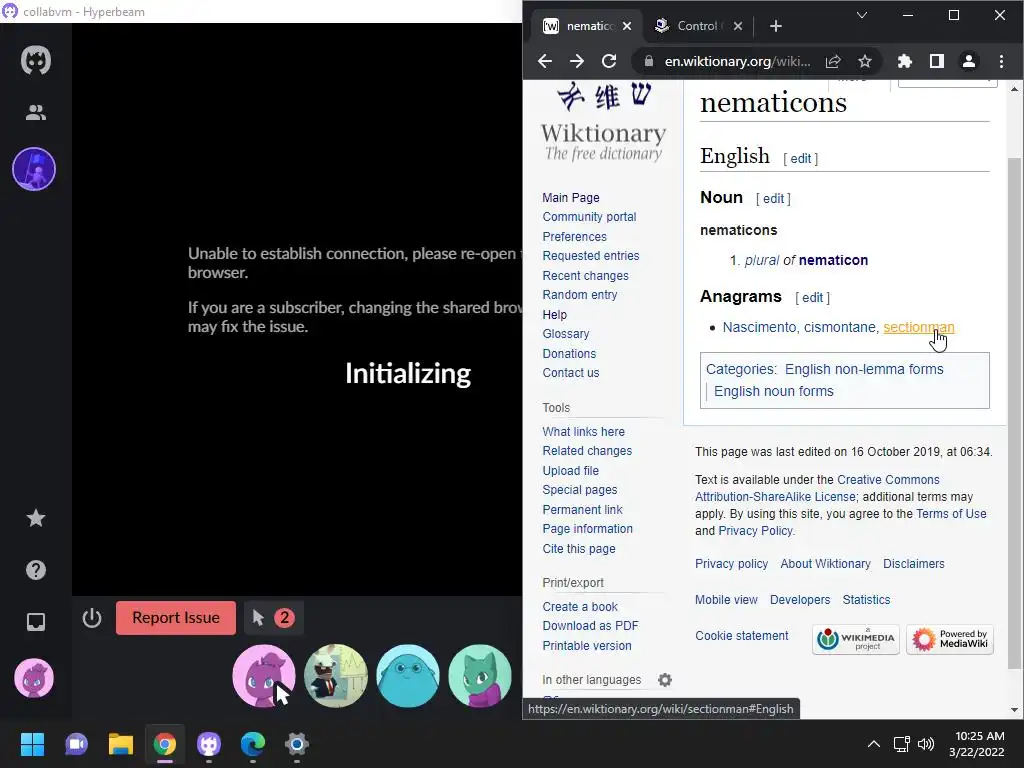The image size is (1024, 768).
Task: Open the Random entry link
Action: 579,295
